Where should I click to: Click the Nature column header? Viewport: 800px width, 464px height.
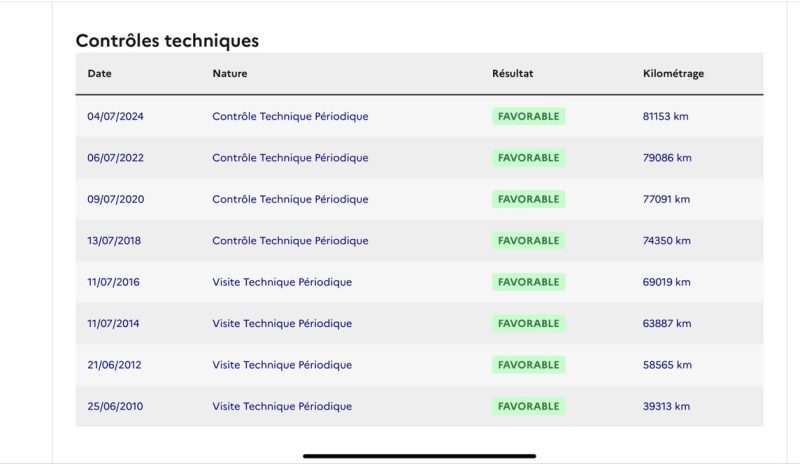pyautogui.click(x=229, y=74)
